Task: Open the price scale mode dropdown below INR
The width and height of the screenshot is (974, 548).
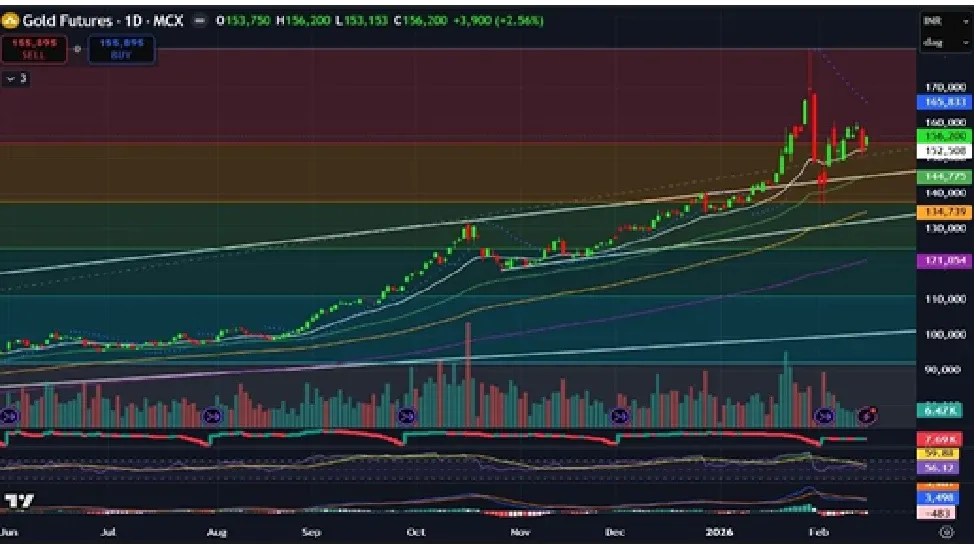Action: [945, 42]
